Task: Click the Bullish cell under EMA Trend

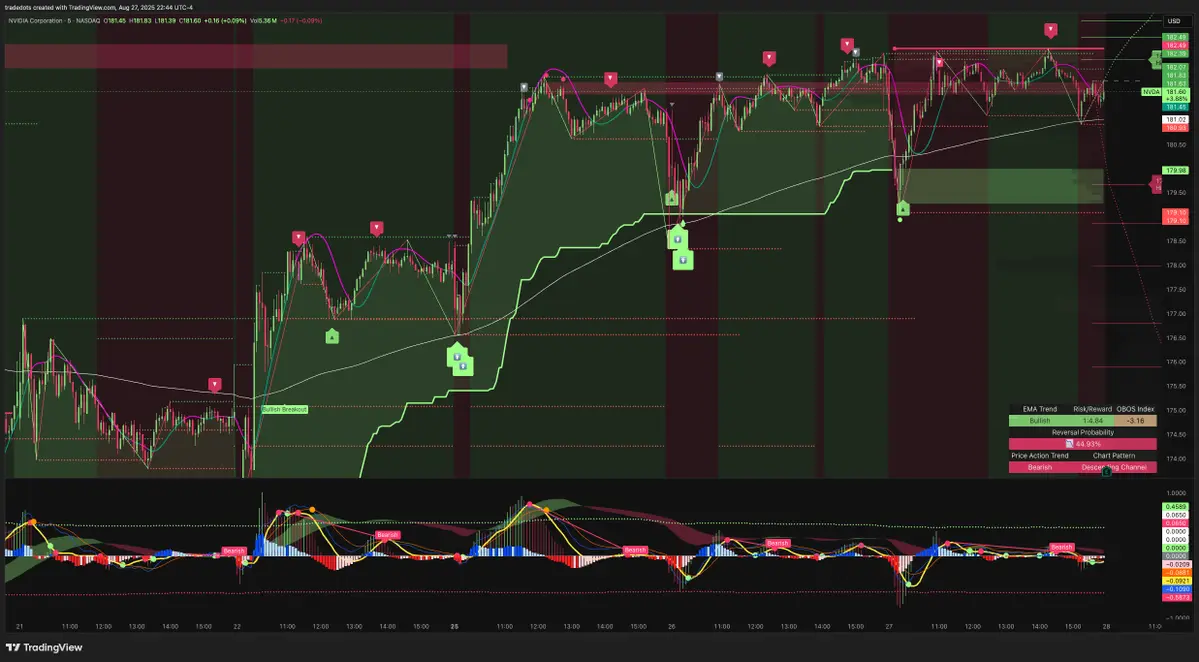Action: click(x=1040, y=421)
